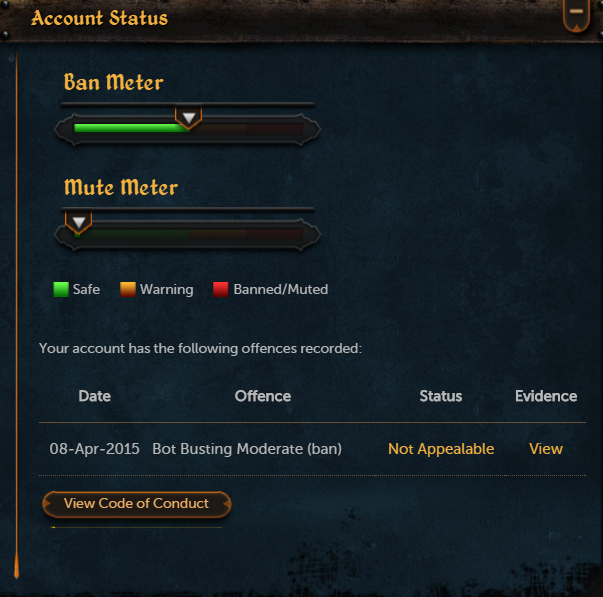Image resolution: width=603 pixels, height=597 pixels.
Task: Click the green Safe legend swatch
Action: click(61, 289)
